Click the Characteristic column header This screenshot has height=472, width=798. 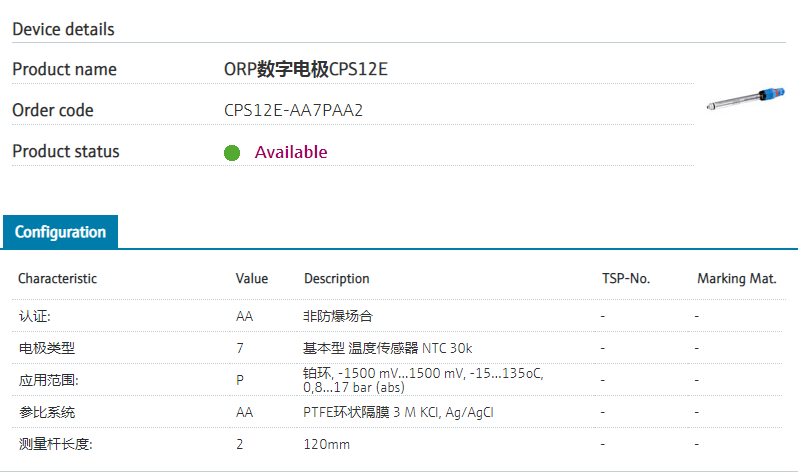coord(57,279)
